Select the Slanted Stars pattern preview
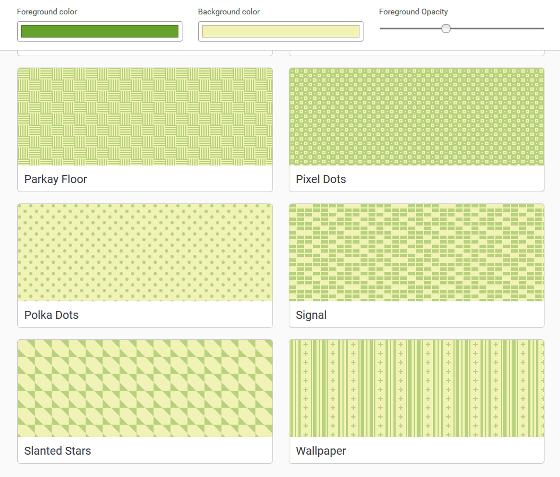This screenshot has width=560, height=477. pyautogui.click(x=145, y=388)
